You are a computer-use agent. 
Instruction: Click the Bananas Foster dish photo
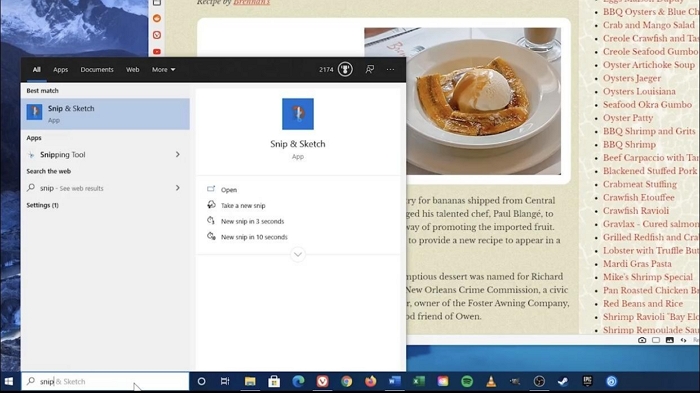(462, 101)
